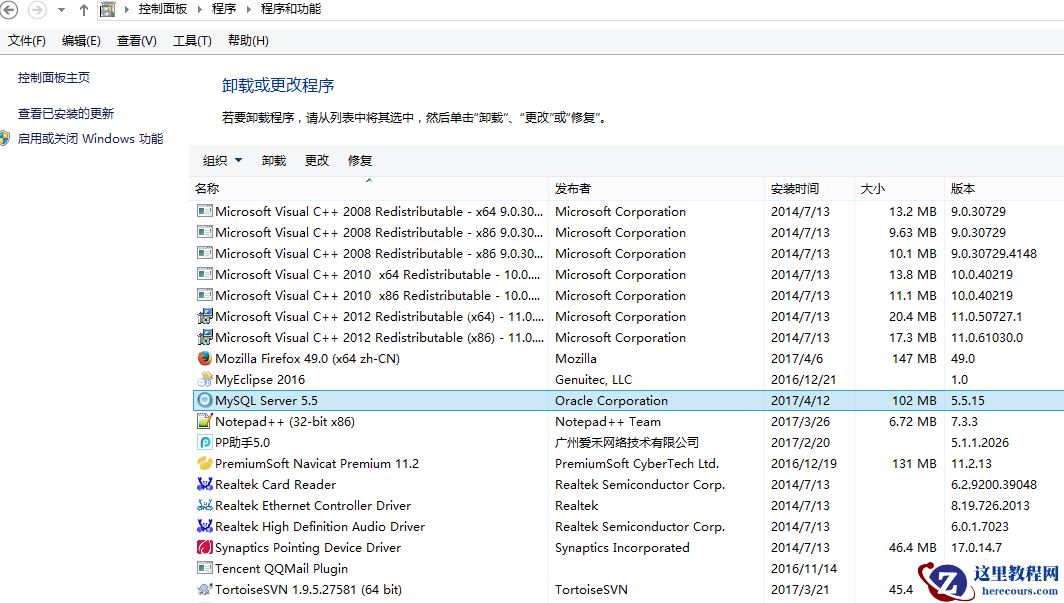The height and width of the screenshot is (603, 1064).
Task: Select PP助手5.0 entry
Action: pyautogui.click(x=242, y=443)
